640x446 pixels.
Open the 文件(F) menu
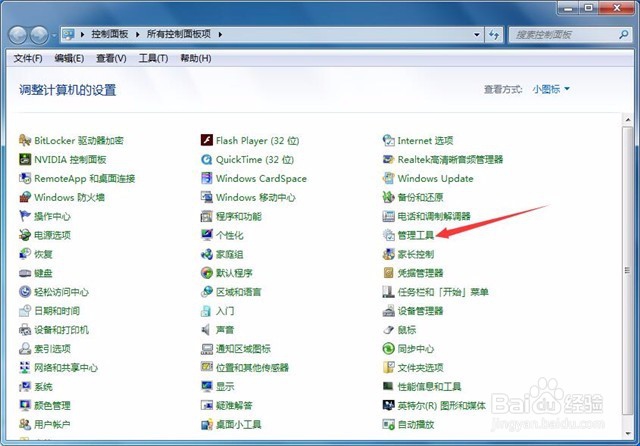(28, 58)
